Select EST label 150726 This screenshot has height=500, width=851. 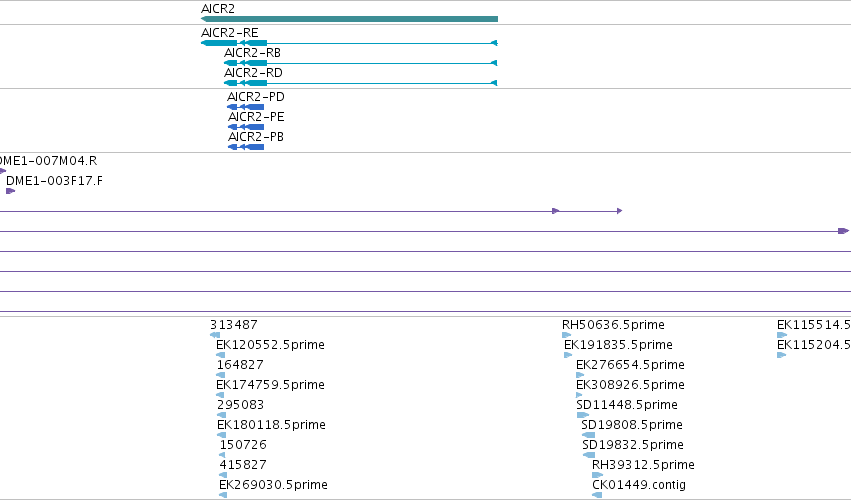pyautogui.click(x=243, y=445)
